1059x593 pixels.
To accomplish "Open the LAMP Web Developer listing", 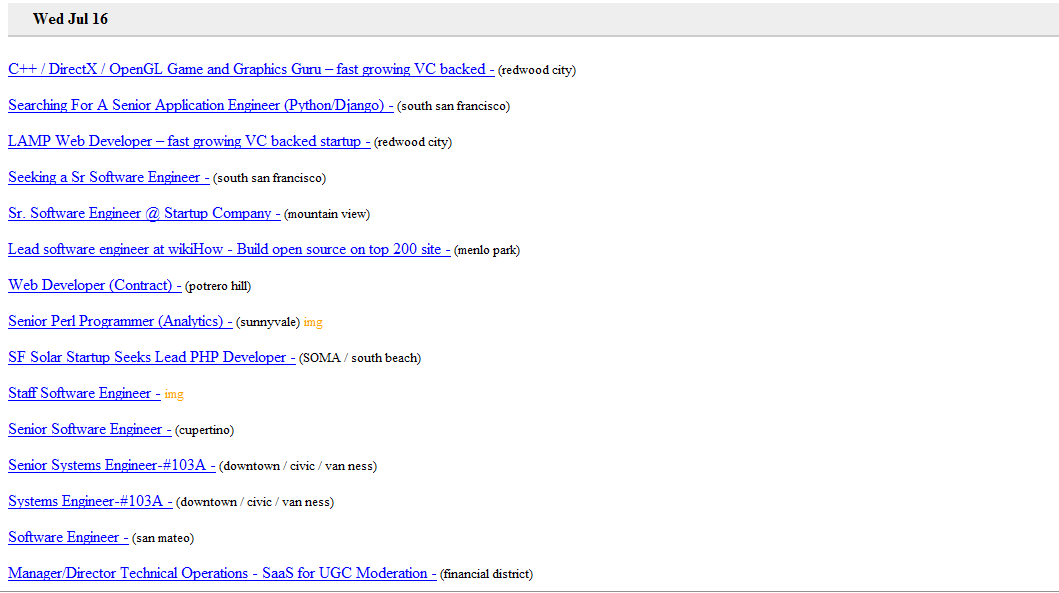I will point(189,141).
